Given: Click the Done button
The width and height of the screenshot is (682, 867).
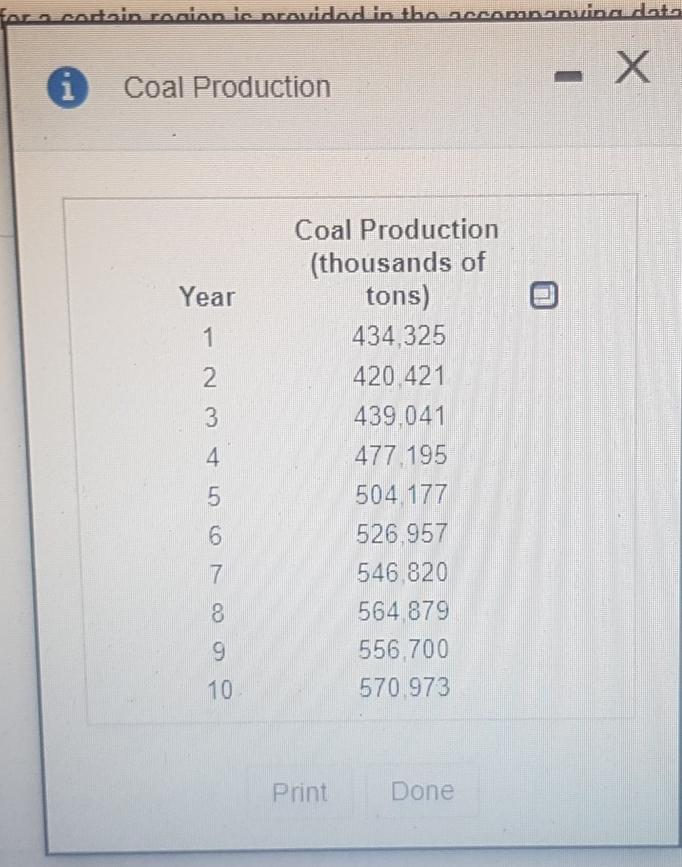Looking at the screenshot, I should click(423, 791).
